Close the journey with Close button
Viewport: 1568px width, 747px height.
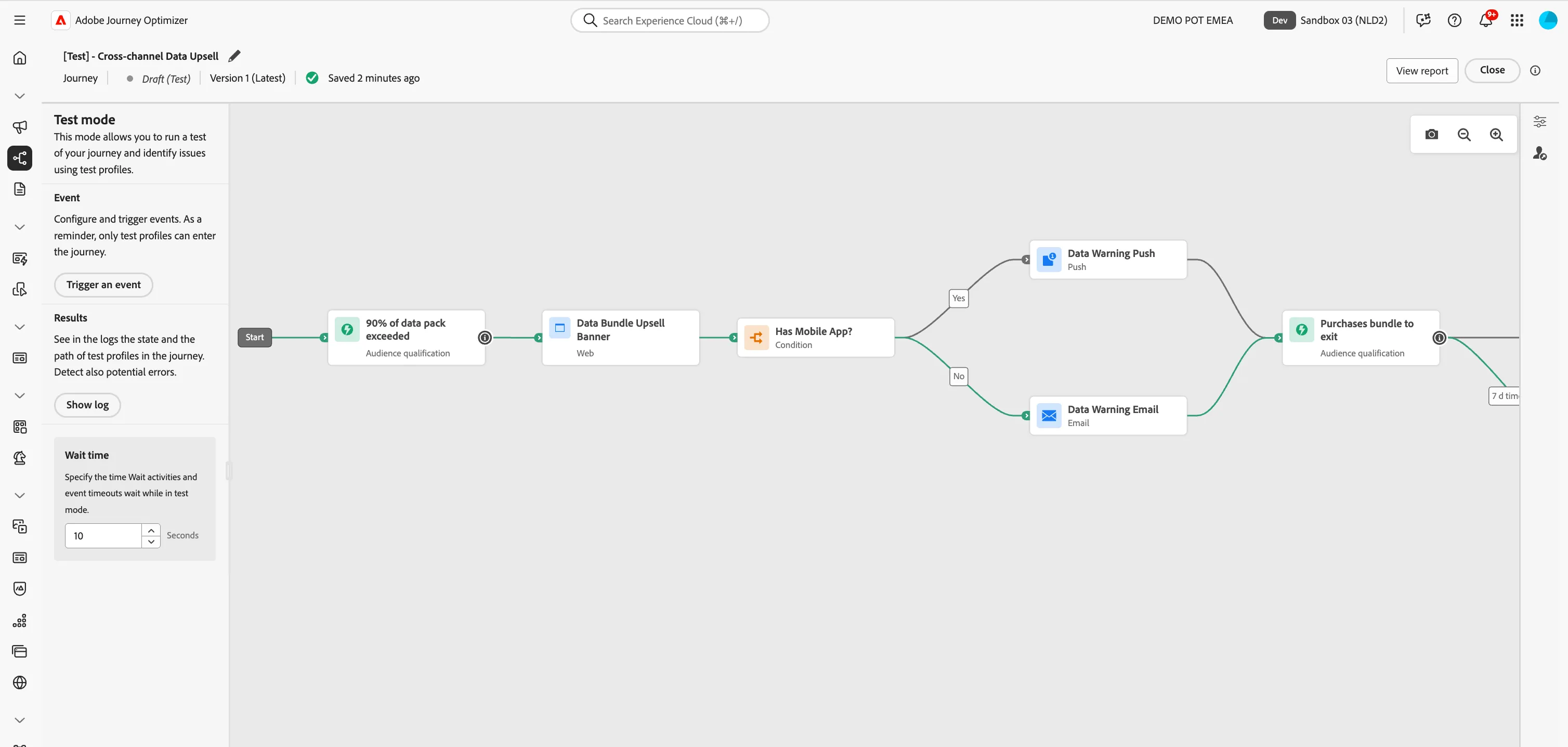(x=1492, y=71)
